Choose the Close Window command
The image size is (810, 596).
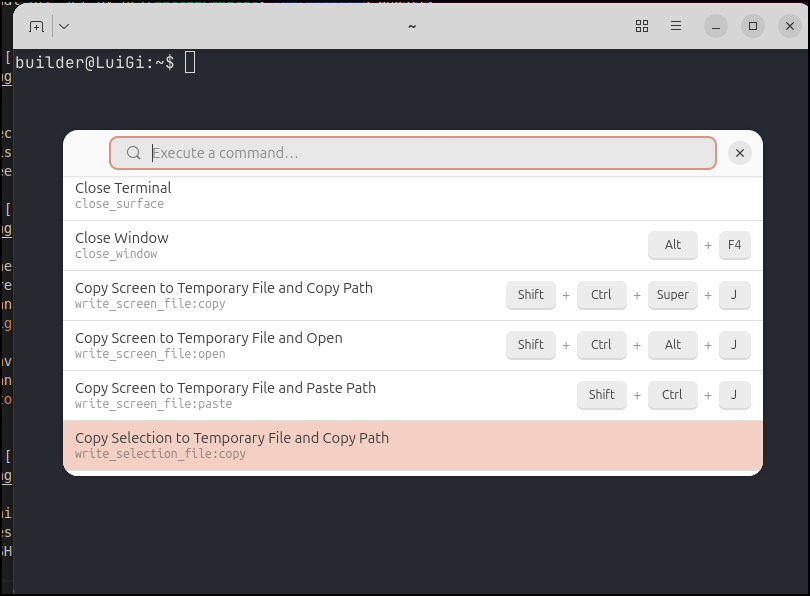[300, 245]
